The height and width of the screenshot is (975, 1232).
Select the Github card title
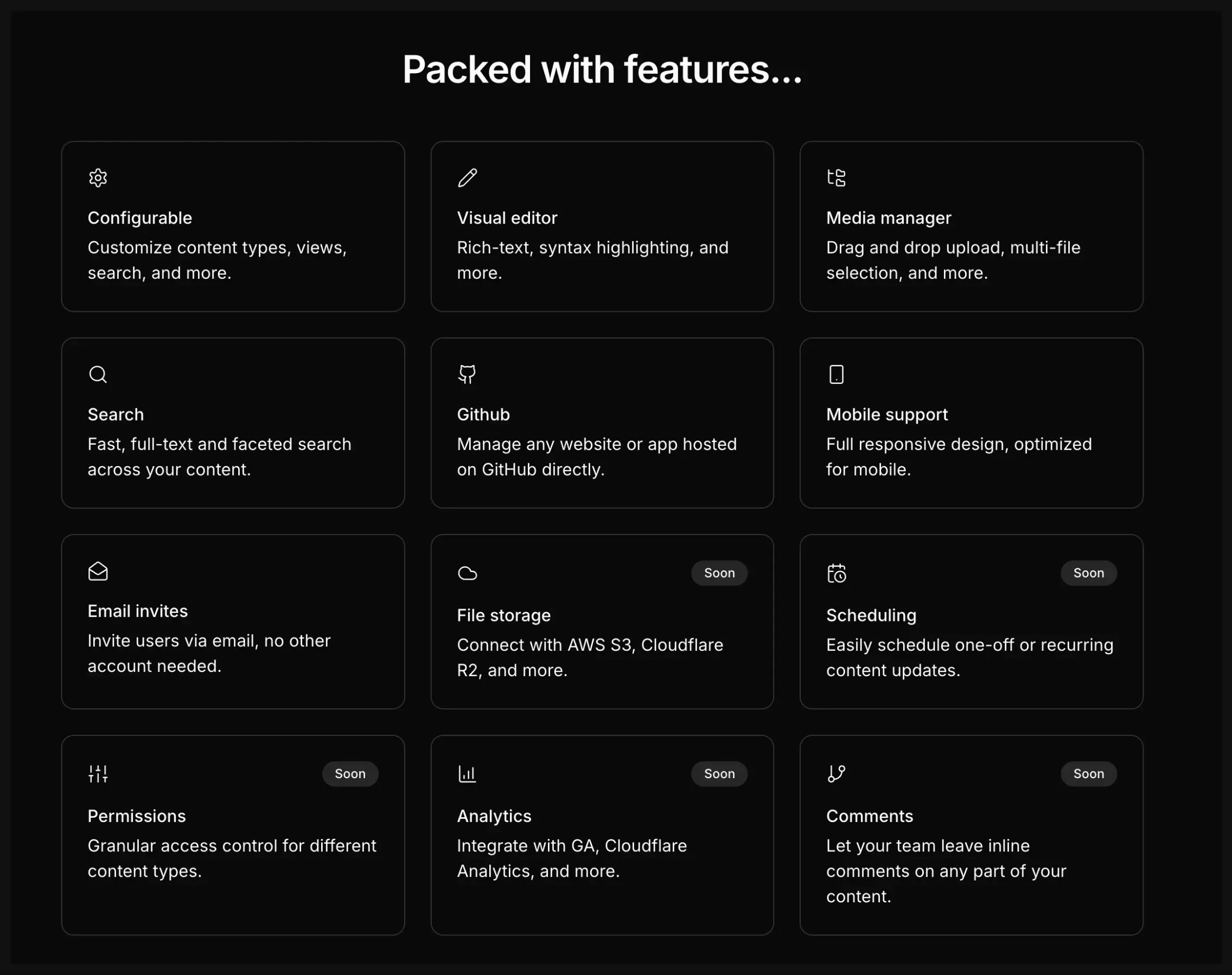pyautogui.click(x=483, y=414)
